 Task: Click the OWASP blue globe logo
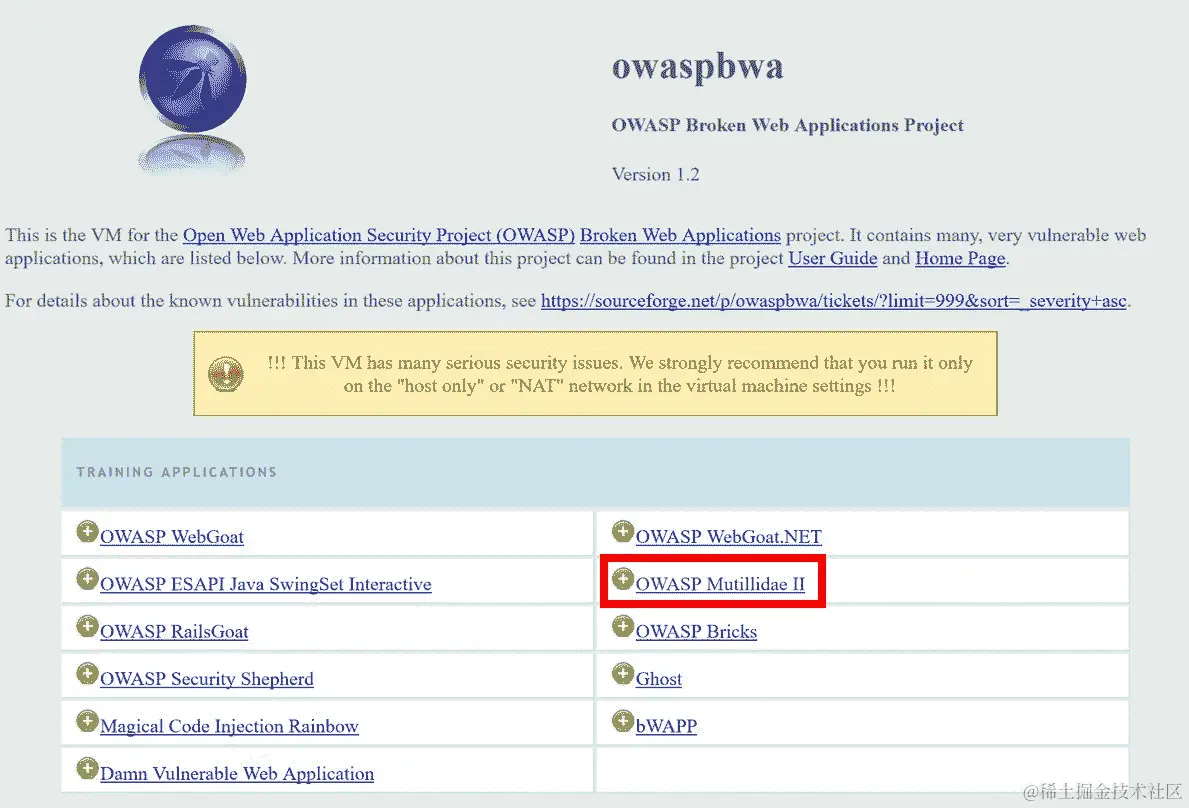click(x=193, y=78)
